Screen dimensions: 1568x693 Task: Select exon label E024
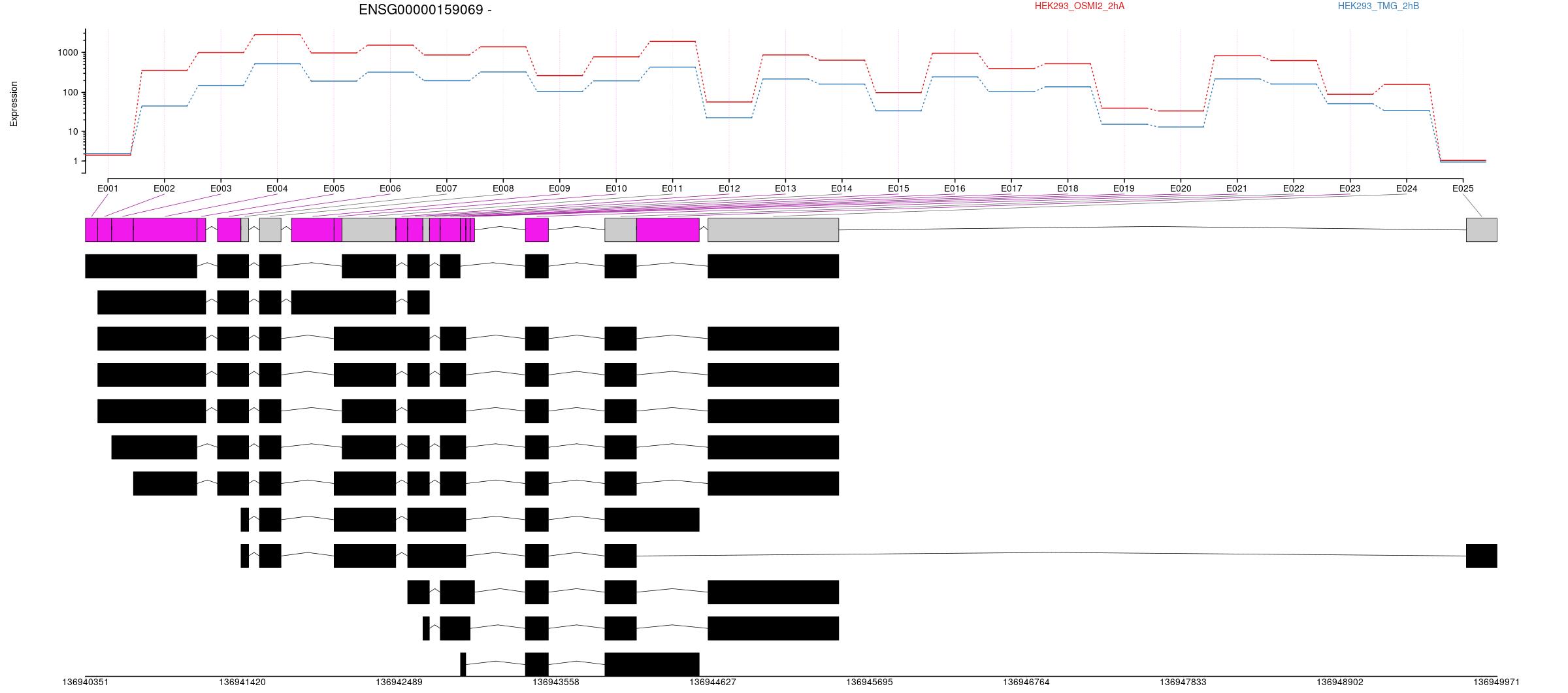(1407, 189)
